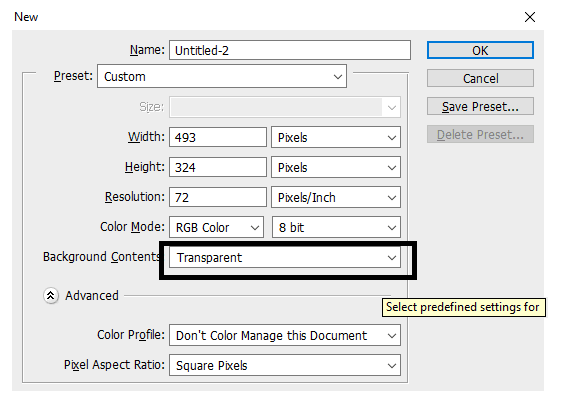Close the New dialog window
Image resolution: width=565 pixels, height=412 pixels.
click(x=529, y=17)
